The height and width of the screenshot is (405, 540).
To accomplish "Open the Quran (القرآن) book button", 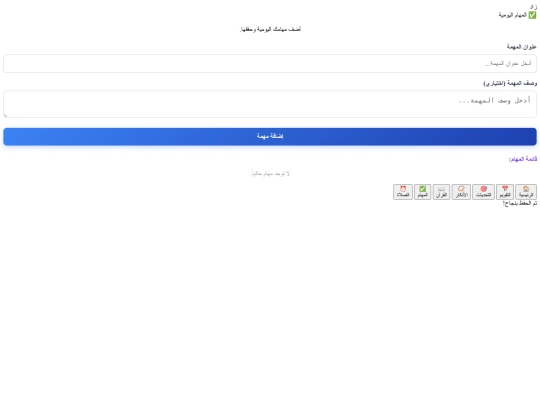I will coord(441,192).
